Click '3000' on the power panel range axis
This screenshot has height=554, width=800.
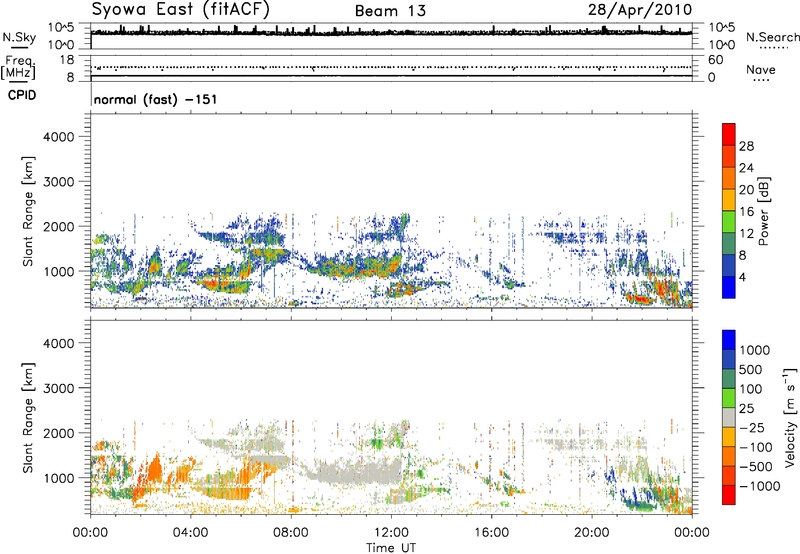59,182
